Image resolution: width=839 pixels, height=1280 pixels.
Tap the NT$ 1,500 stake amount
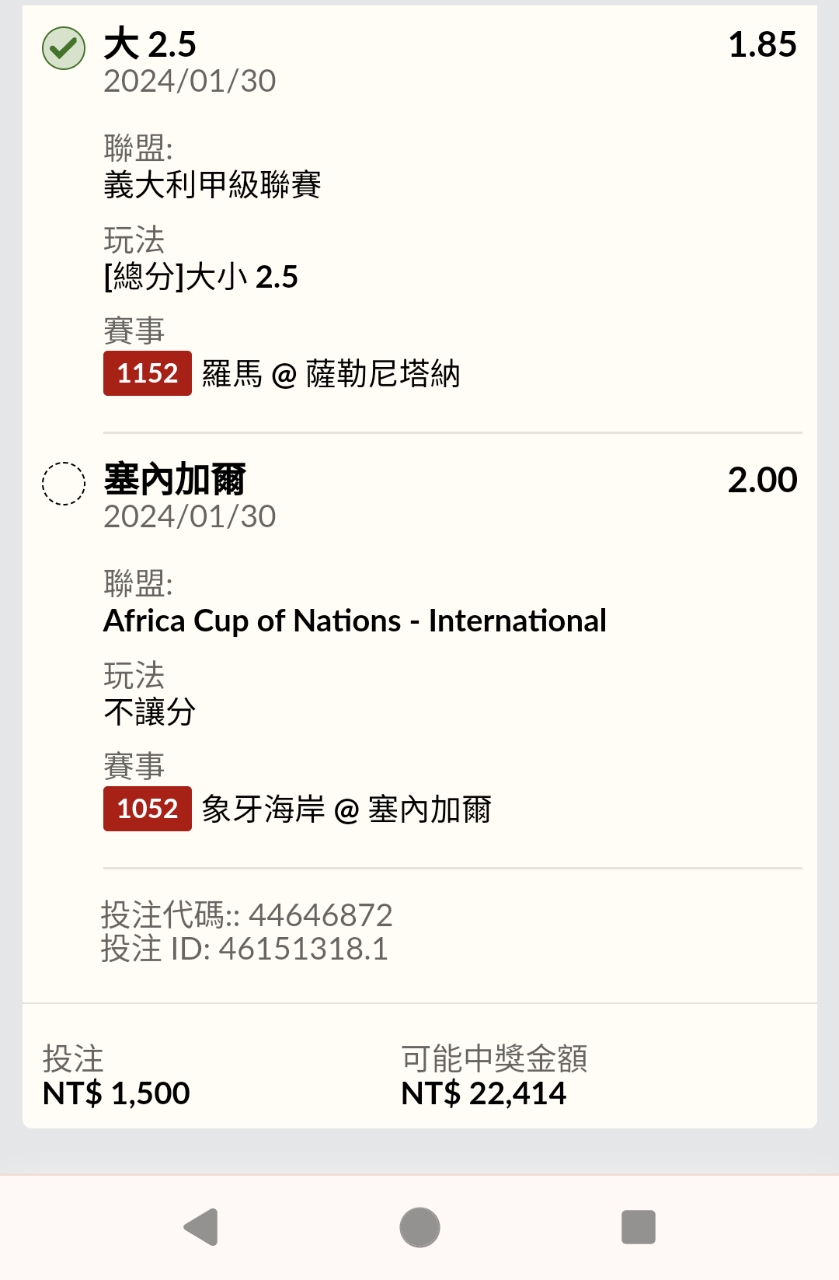coord(116,1093)
